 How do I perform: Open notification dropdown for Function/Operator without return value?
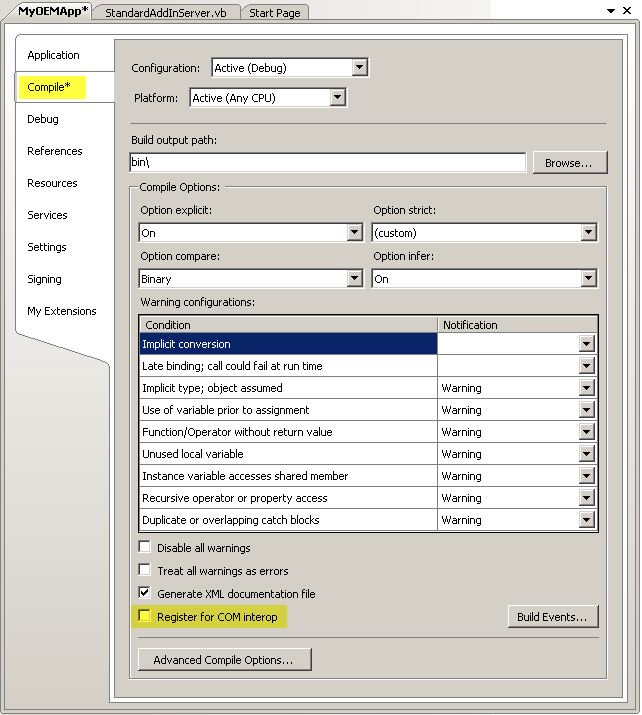(587, 432)
